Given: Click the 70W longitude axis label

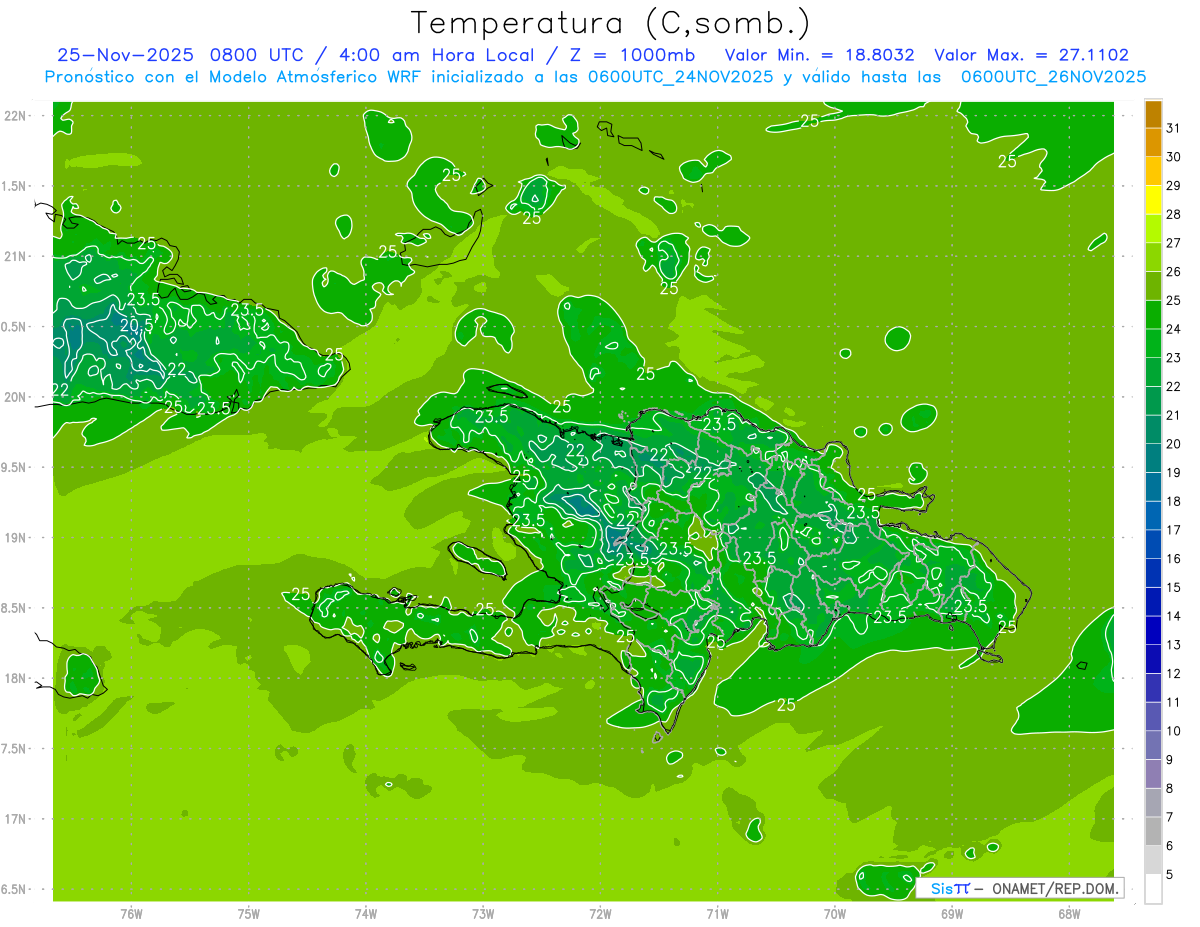Looking at the screenshot, I should tap(835, 914).
